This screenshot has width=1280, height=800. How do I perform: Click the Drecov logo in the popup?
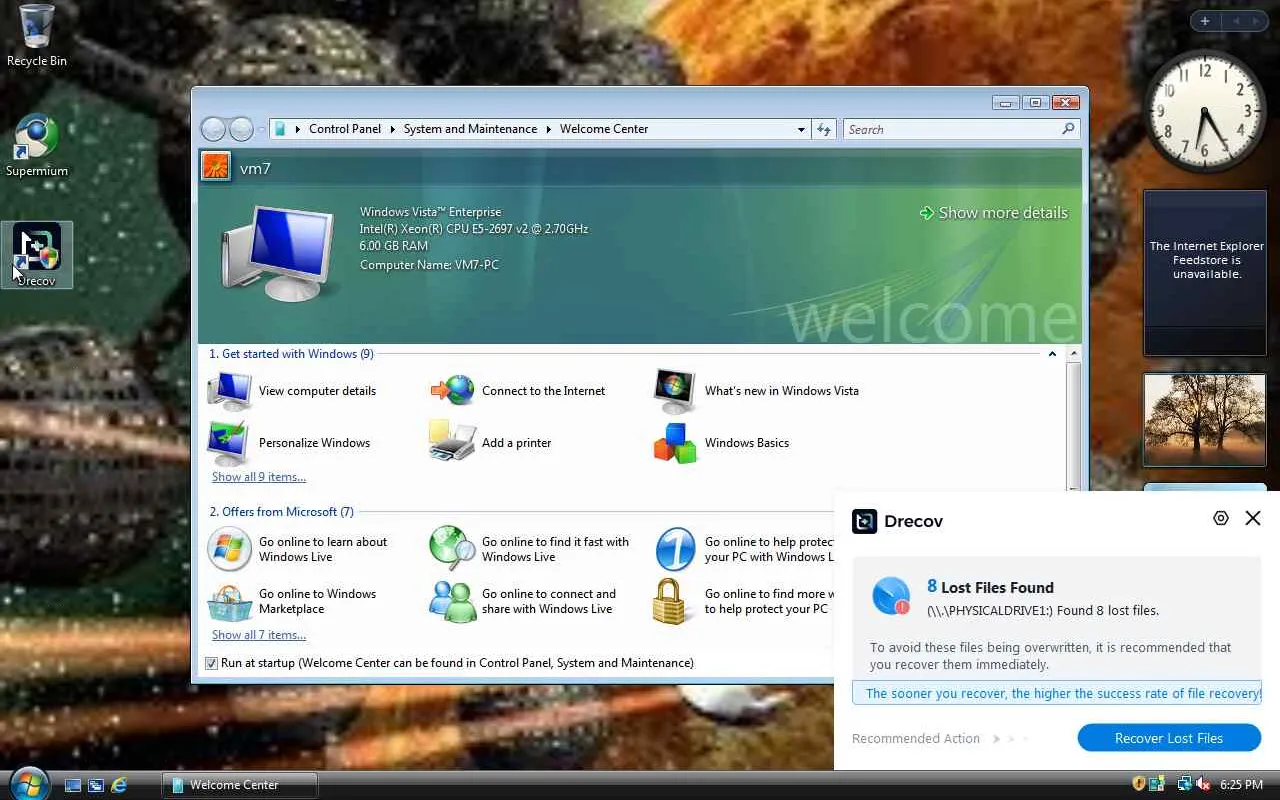pos(864,521)
